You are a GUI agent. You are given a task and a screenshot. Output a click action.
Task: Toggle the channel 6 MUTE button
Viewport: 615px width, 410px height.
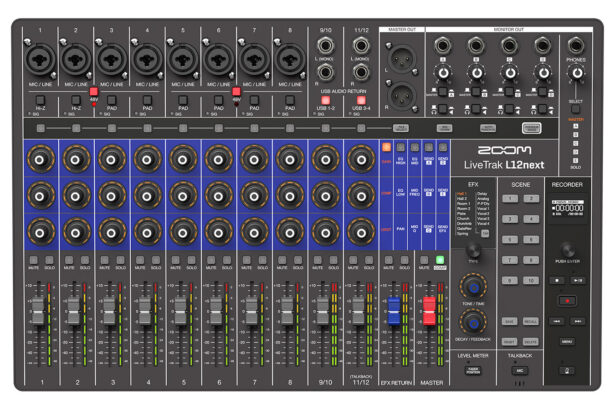(211, 260)
